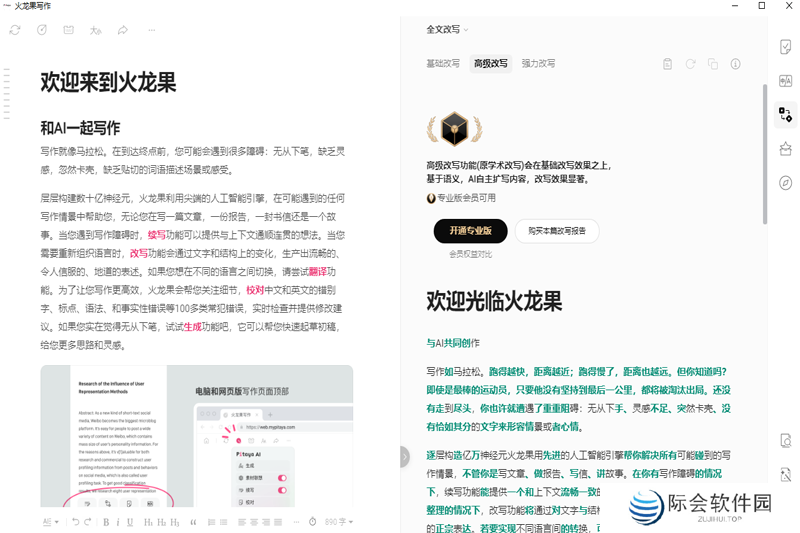
Task: Click the 开通专业版 button
Action: (x=470, y=231)
